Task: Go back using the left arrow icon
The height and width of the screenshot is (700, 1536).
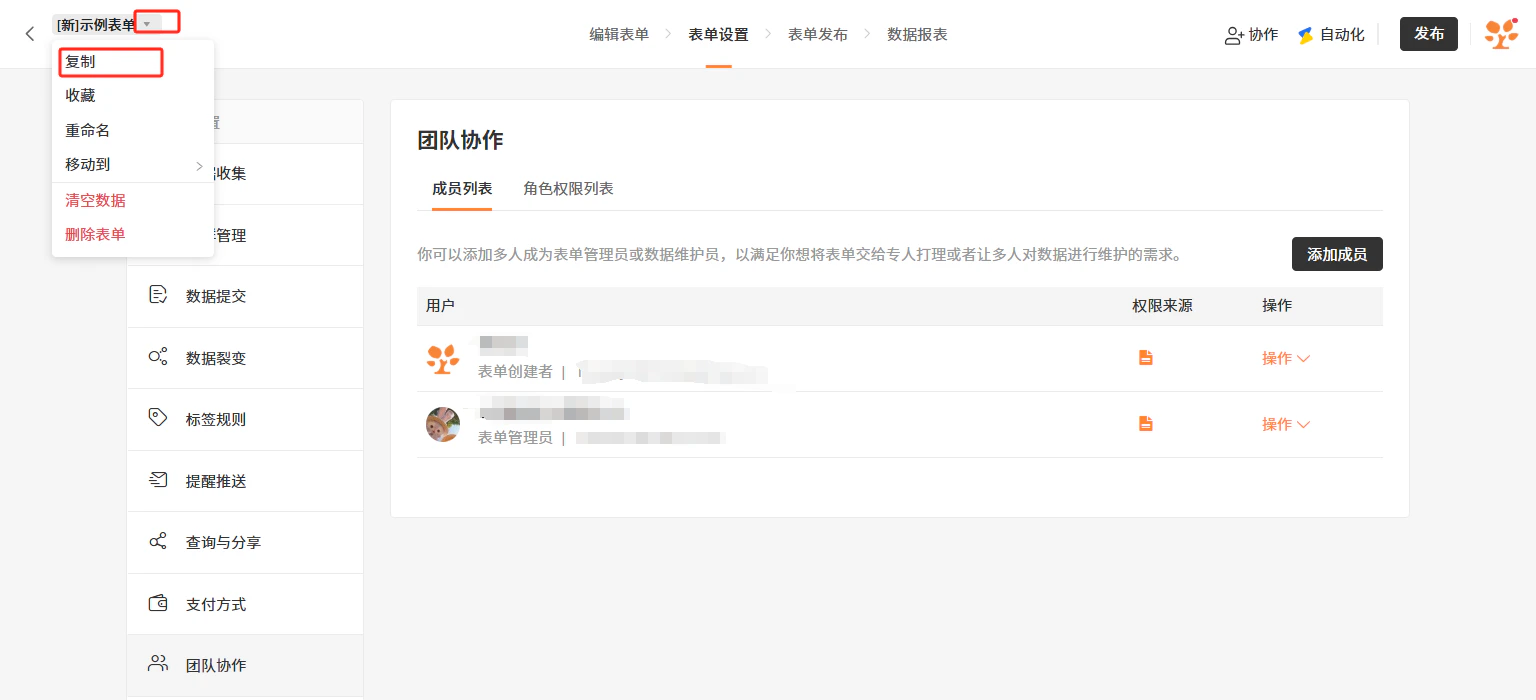Action: [x=30, y=34]
